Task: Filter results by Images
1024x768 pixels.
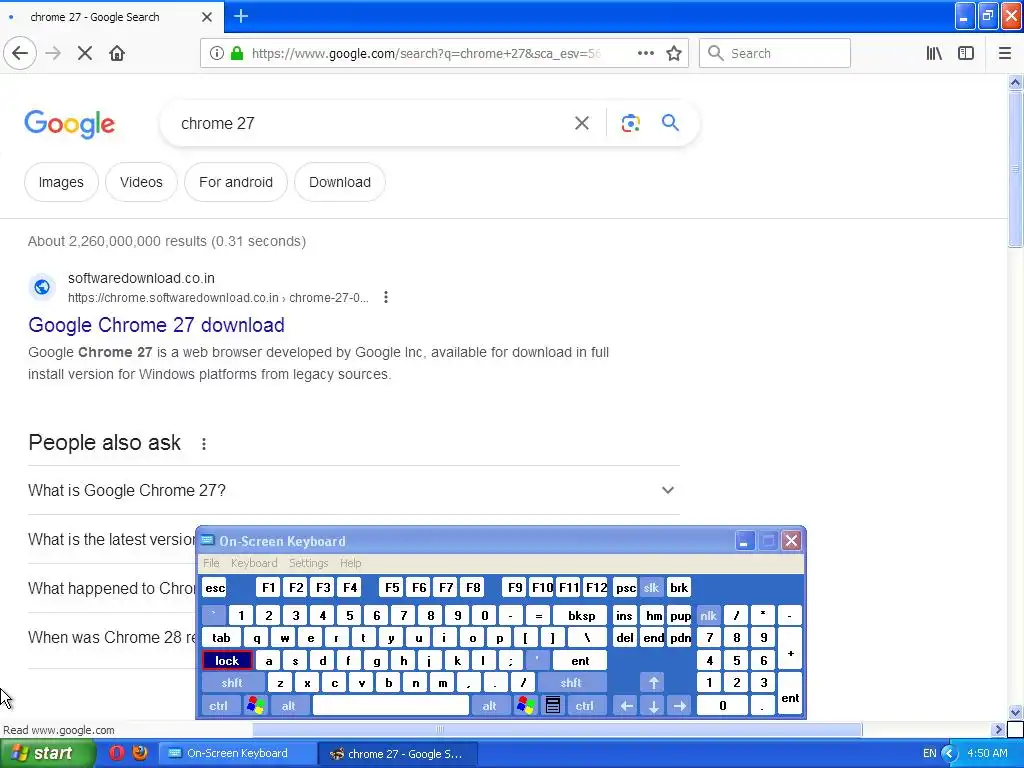Action: pyautogui.click(x=61, y=182)
